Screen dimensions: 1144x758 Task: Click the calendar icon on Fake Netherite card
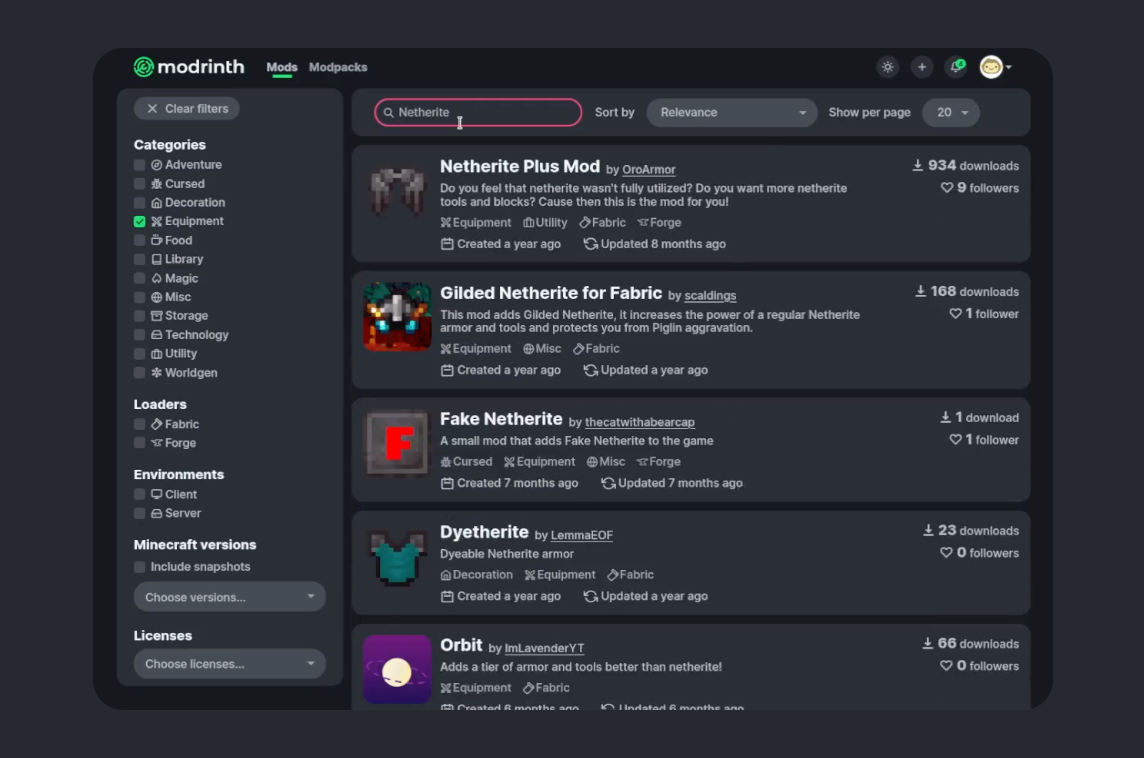pyautogui.click(x=447, y=483)
